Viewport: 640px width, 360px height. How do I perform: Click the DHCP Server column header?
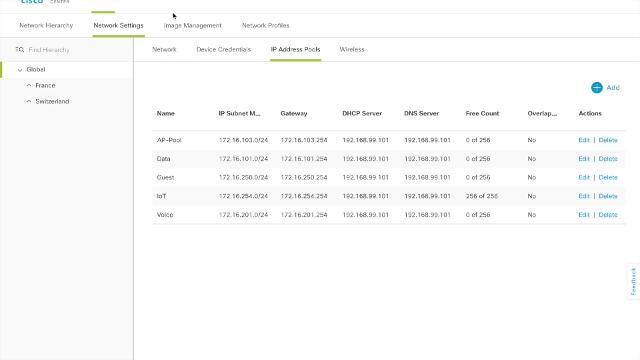point(362,113)
